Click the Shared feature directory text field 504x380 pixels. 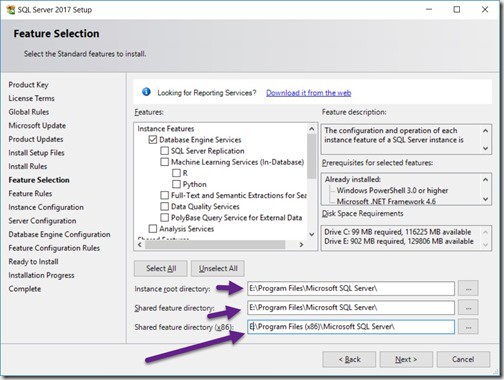351,307
